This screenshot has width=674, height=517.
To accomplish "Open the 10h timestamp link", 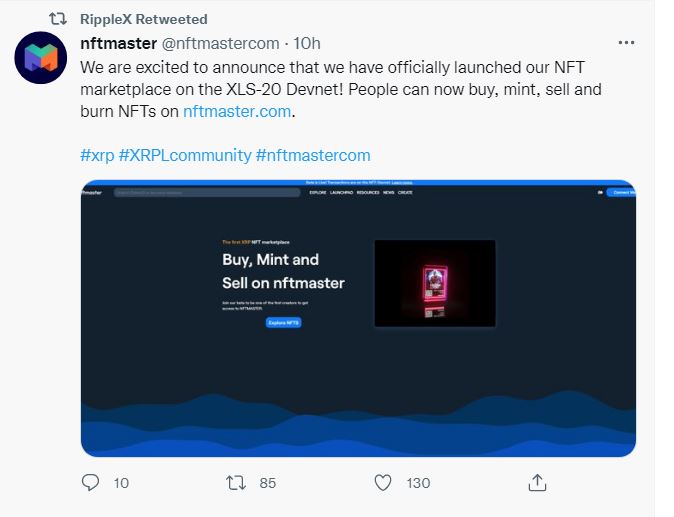I will pyautogui.click(x=306, y=43).
